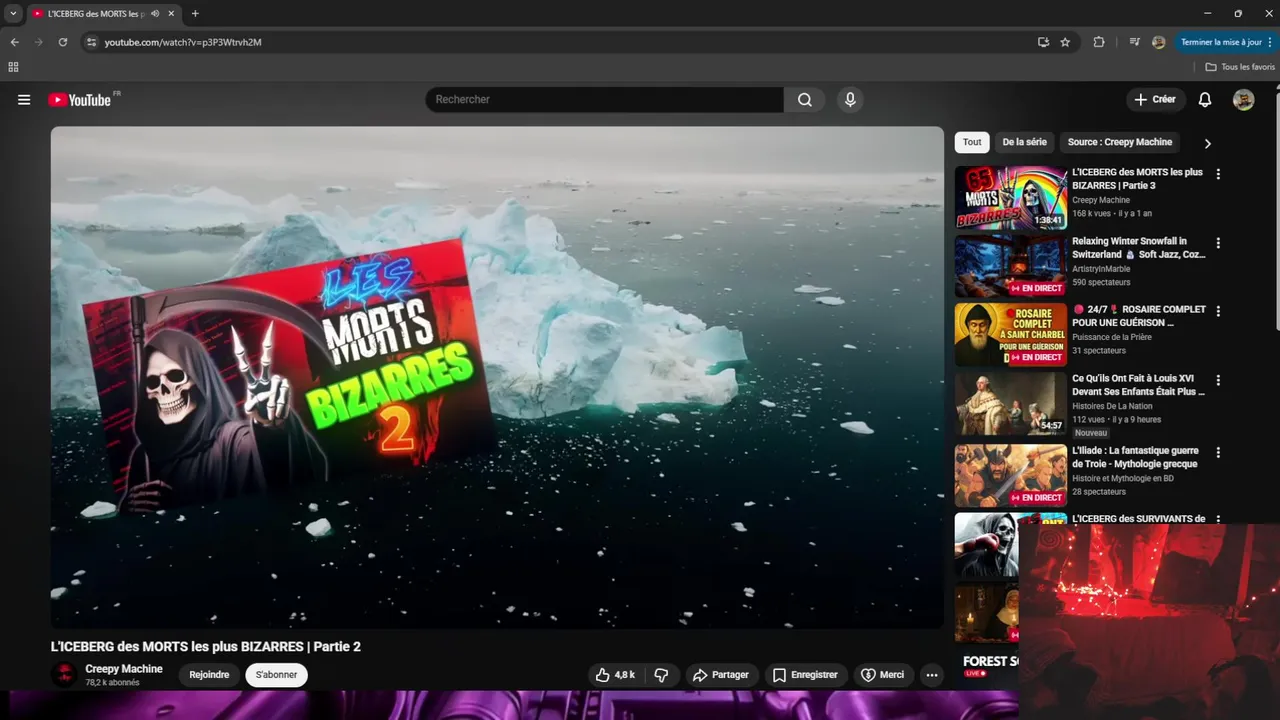Open Tous les favoris bookmarks folder
The width and height of the screenshot is (1280, 720).
1240,67
